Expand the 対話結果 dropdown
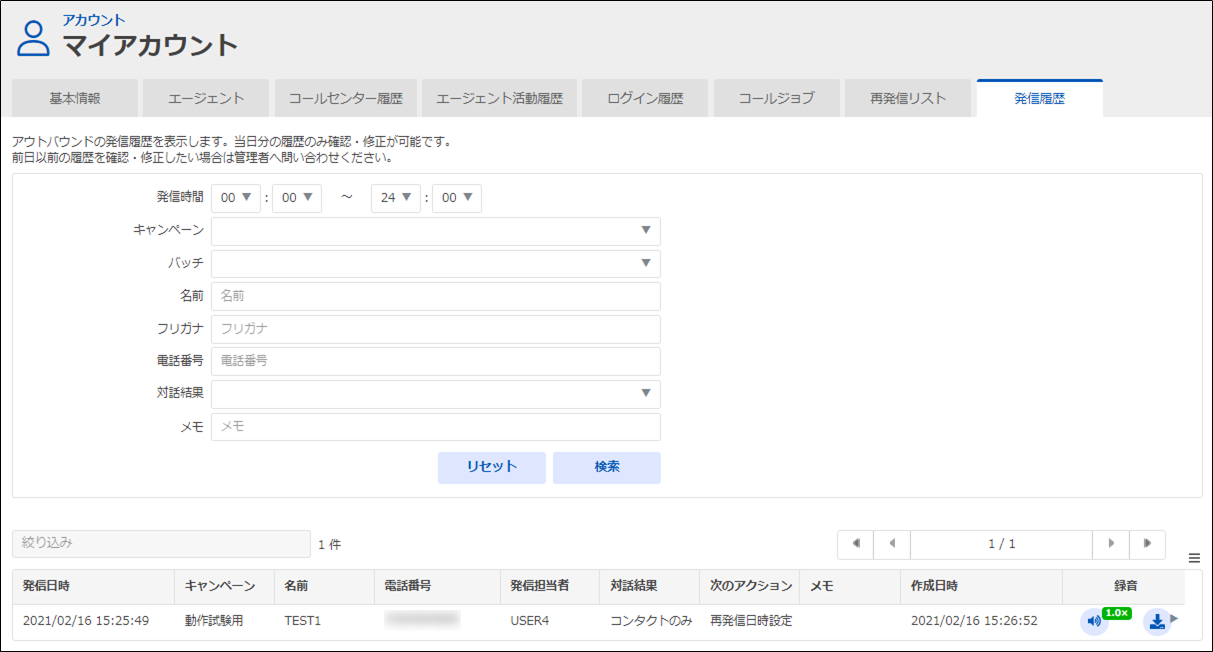 436,394
